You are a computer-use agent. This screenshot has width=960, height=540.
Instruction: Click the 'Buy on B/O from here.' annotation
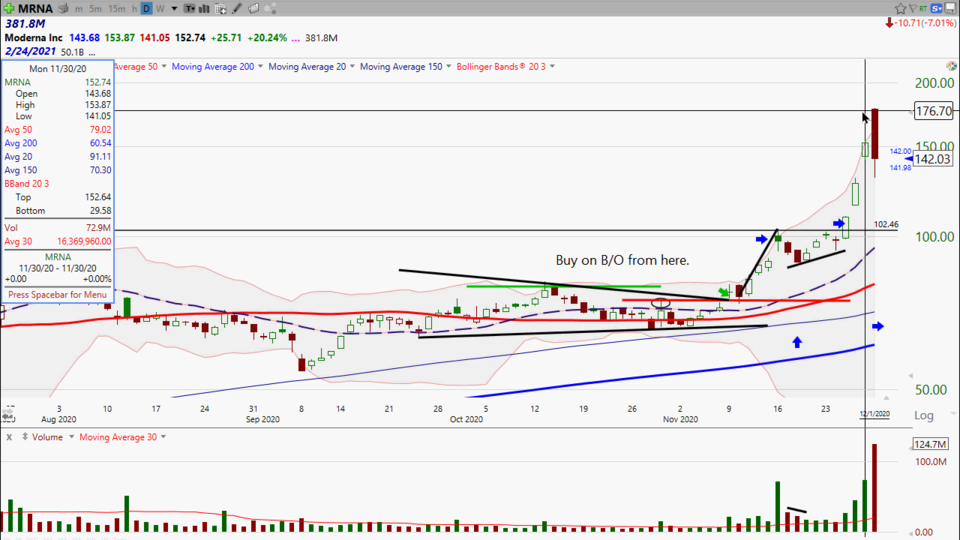622,260
